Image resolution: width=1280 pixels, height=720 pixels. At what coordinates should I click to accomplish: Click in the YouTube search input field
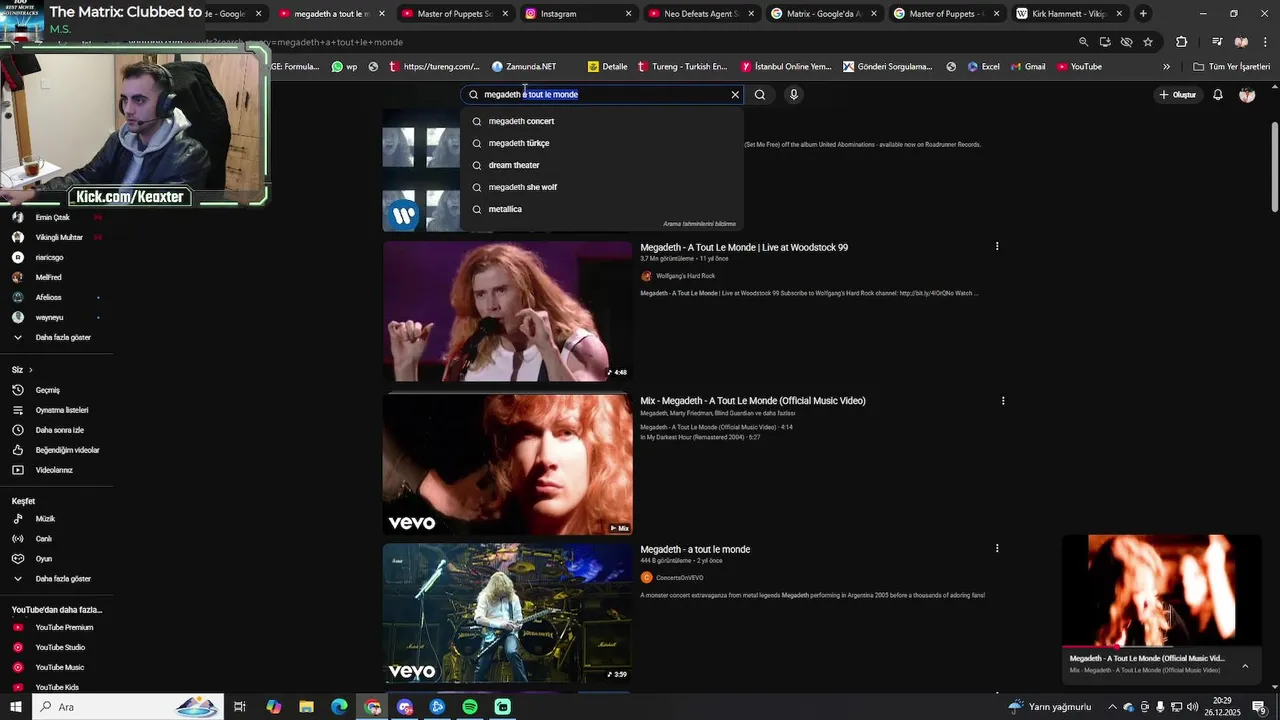600,95
